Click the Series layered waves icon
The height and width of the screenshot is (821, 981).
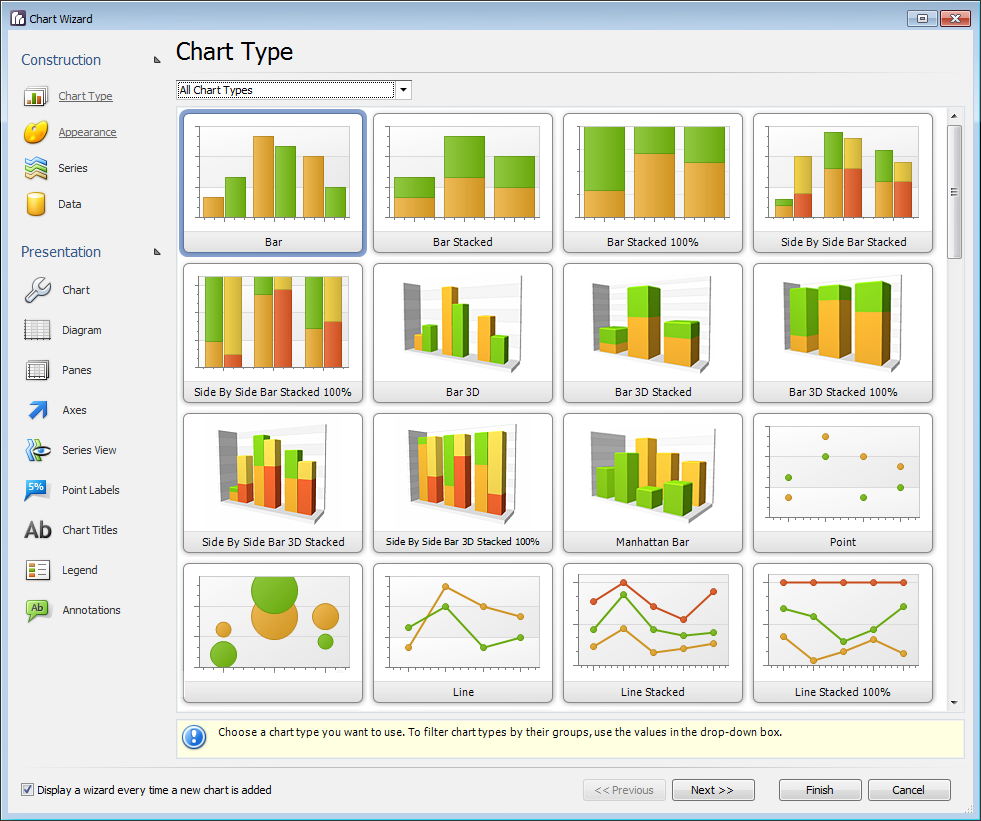pos(36,168)
